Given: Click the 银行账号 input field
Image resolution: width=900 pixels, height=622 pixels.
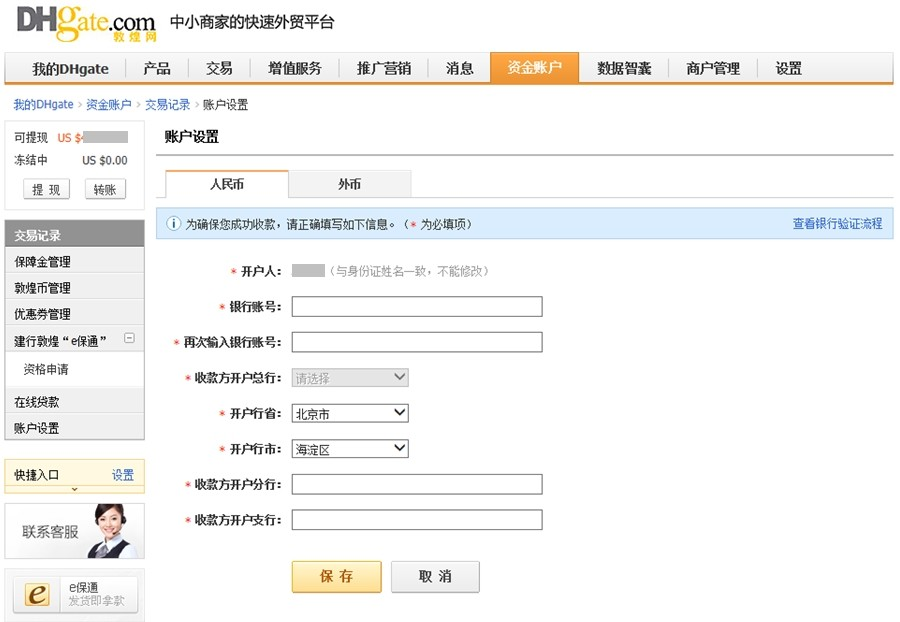Looking at the screenshot, I should (x=416, y=306).
